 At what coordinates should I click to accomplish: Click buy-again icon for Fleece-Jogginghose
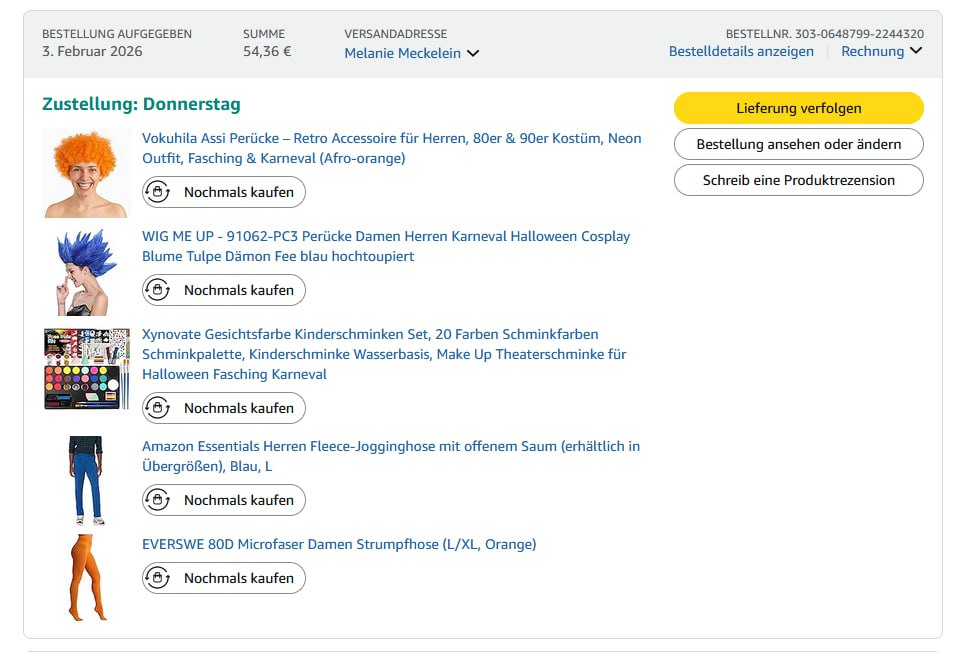tap(158, 500)
